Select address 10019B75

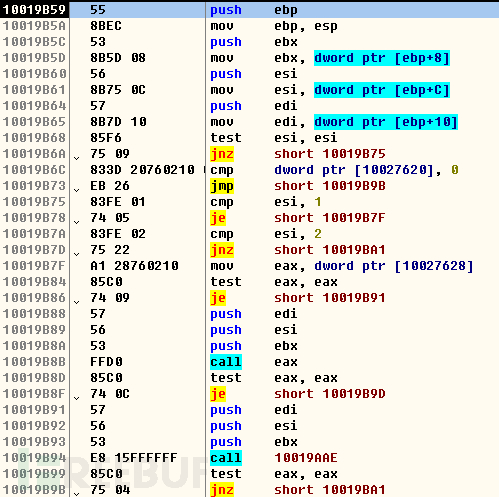(34, 202)
